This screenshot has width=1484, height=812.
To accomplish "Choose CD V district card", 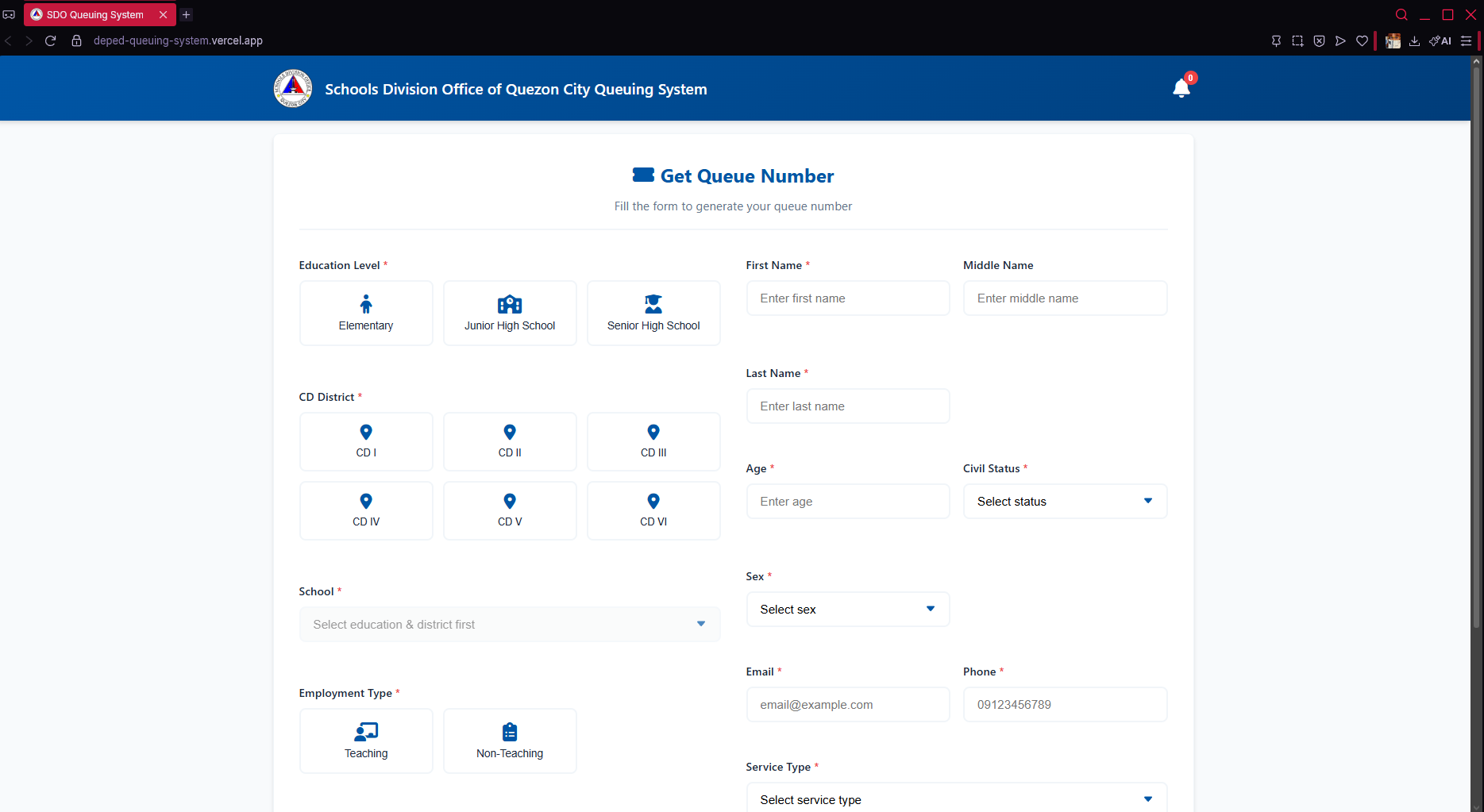I will click(x=510, y=510).
